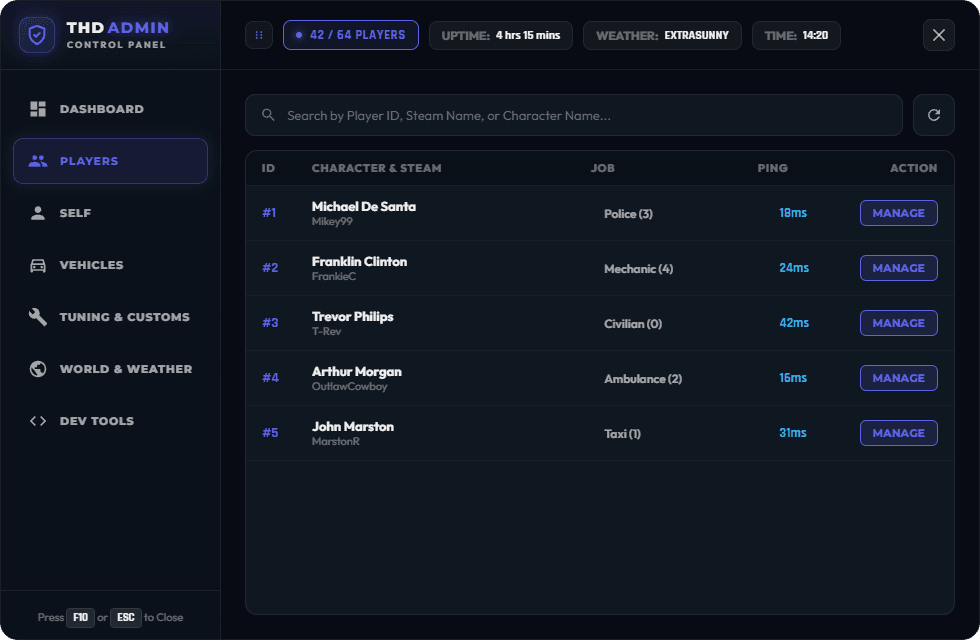Open the Dashboard section

click(110, 109)
